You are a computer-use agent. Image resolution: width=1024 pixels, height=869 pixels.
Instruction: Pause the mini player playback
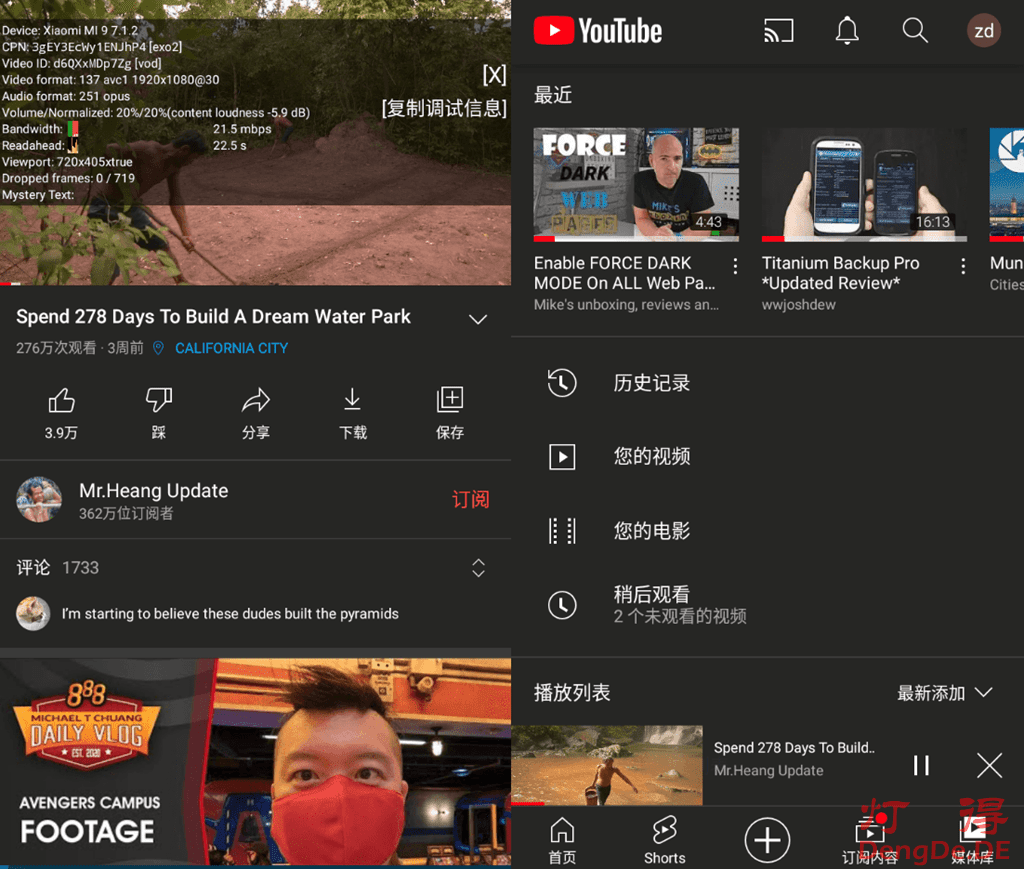(x=921, y=765)
